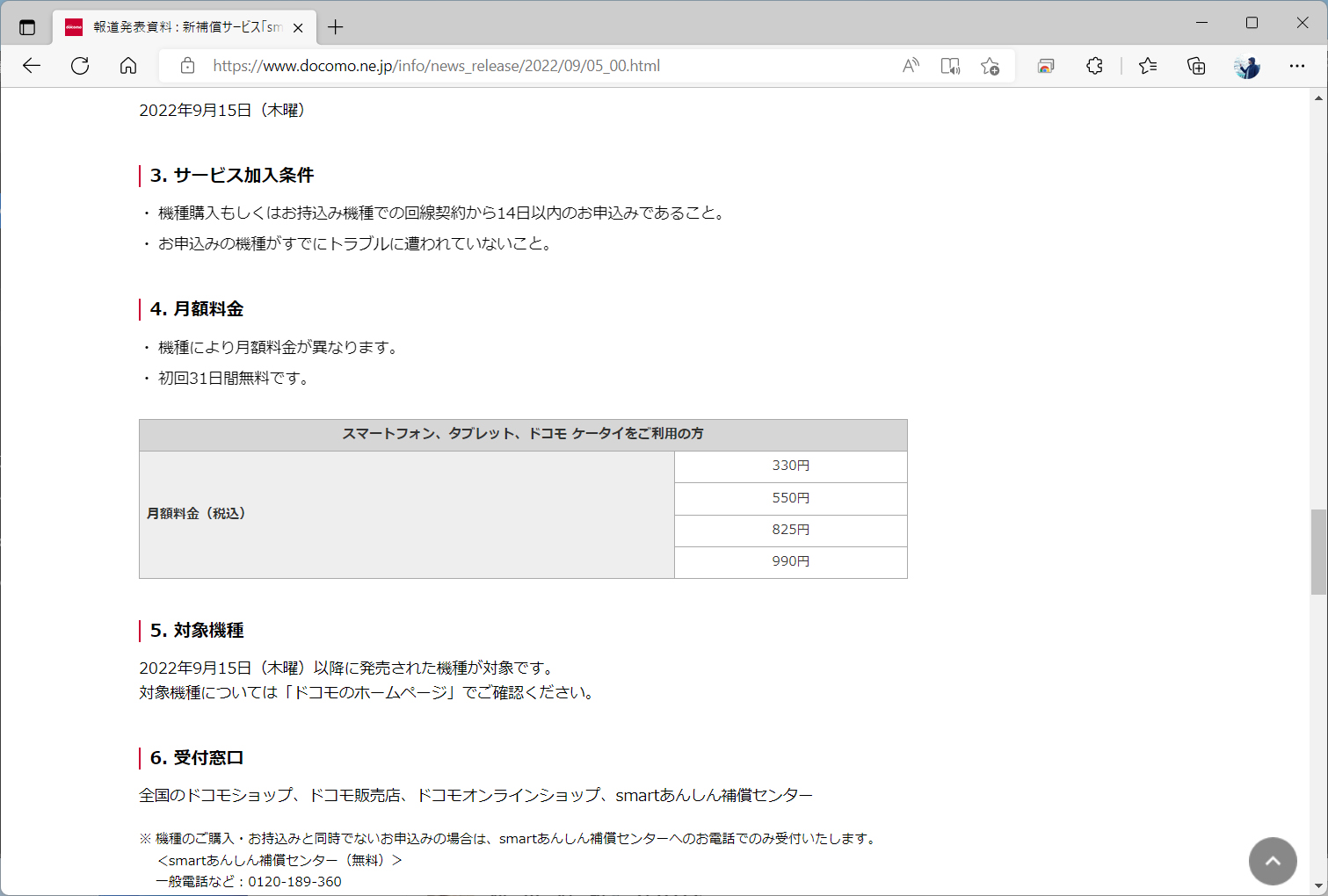
Task: Click the 'スマートフォン、タブレット' table header
Action: 523,435
